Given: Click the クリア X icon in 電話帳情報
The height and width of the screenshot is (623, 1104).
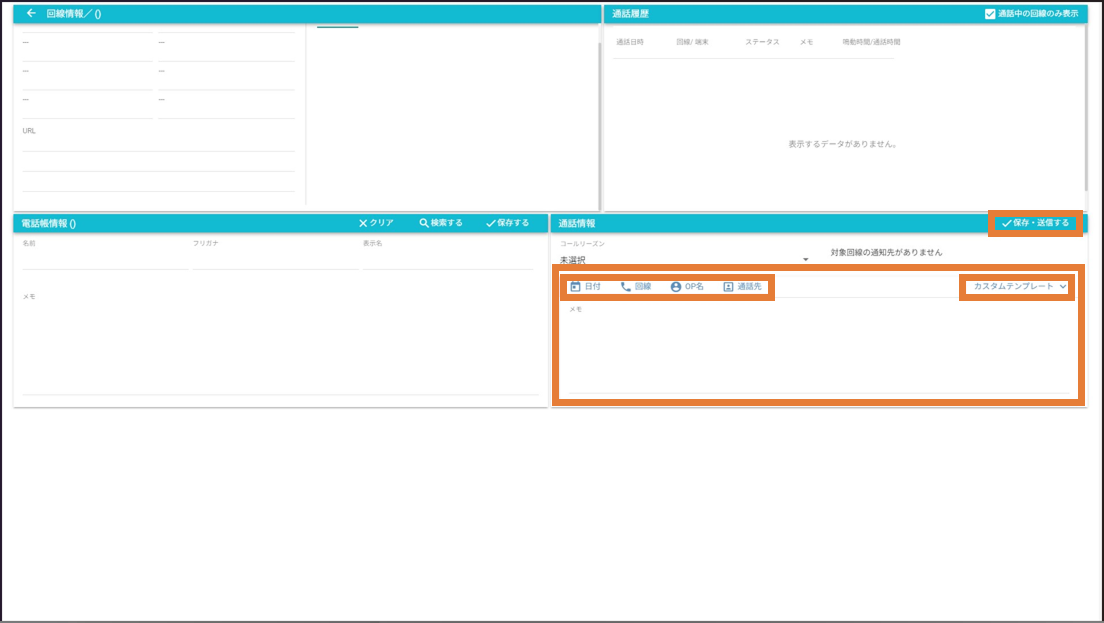Looking at the screenshot, I should pos(364,223).
